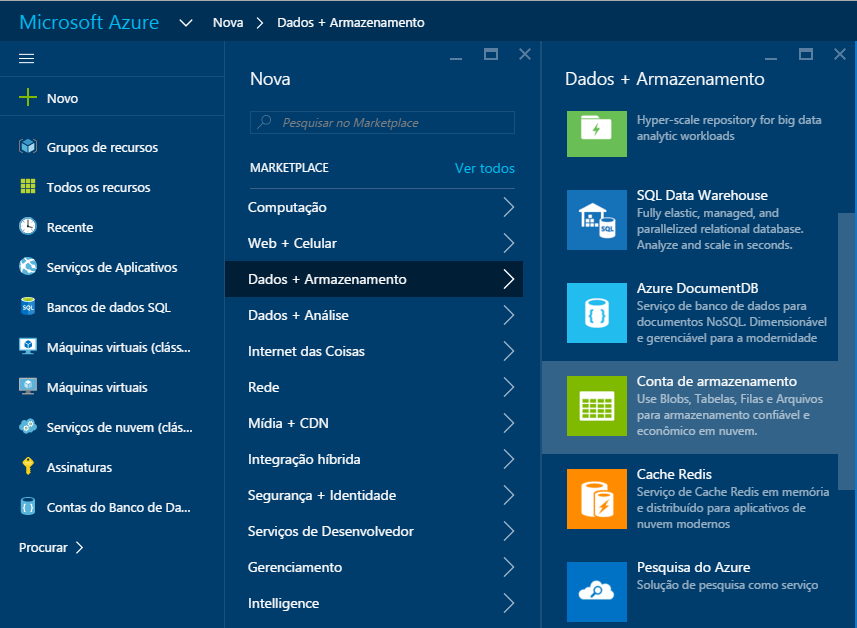Click the Recente clock icon
Screen dimensions: 857x628
[28, 227]
